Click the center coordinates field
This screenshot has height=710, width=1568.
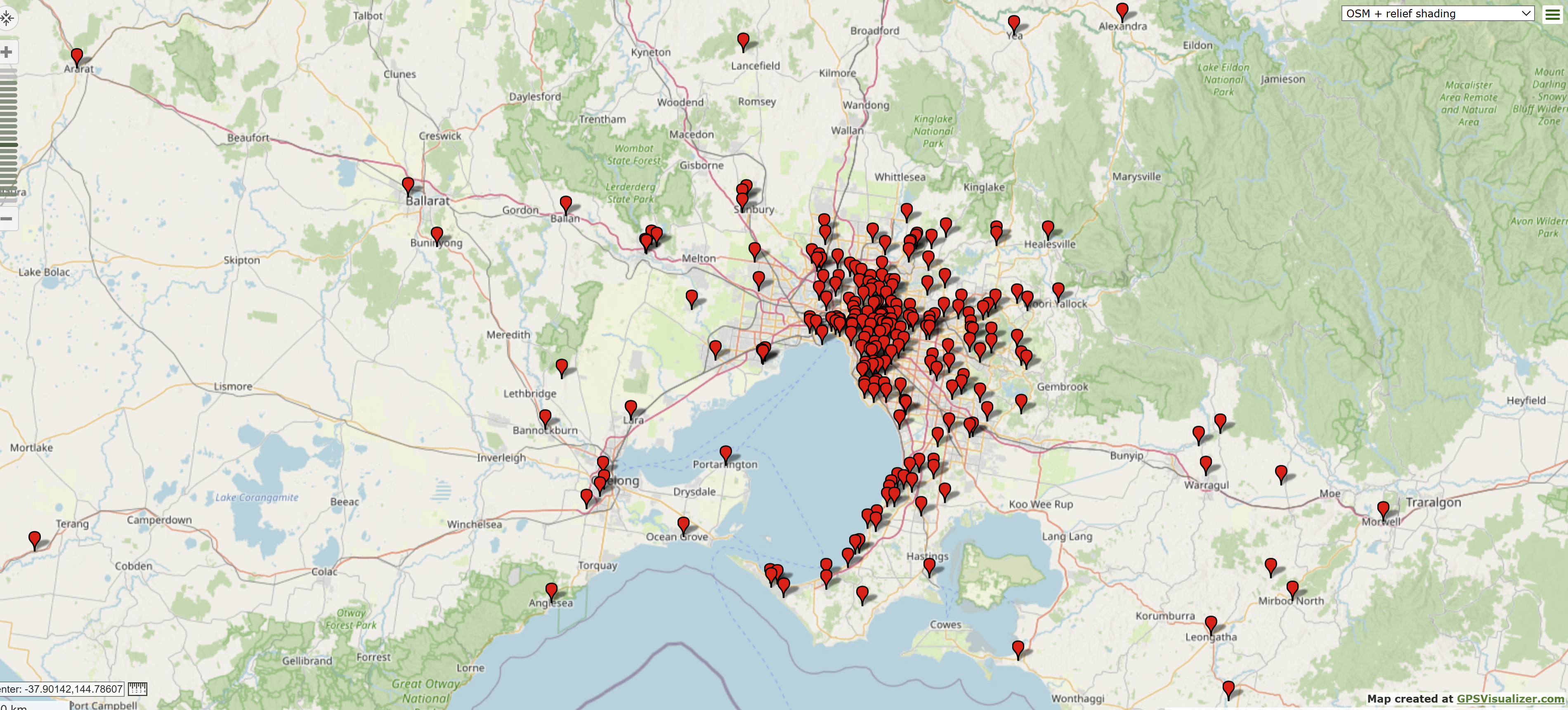(61, 689)
